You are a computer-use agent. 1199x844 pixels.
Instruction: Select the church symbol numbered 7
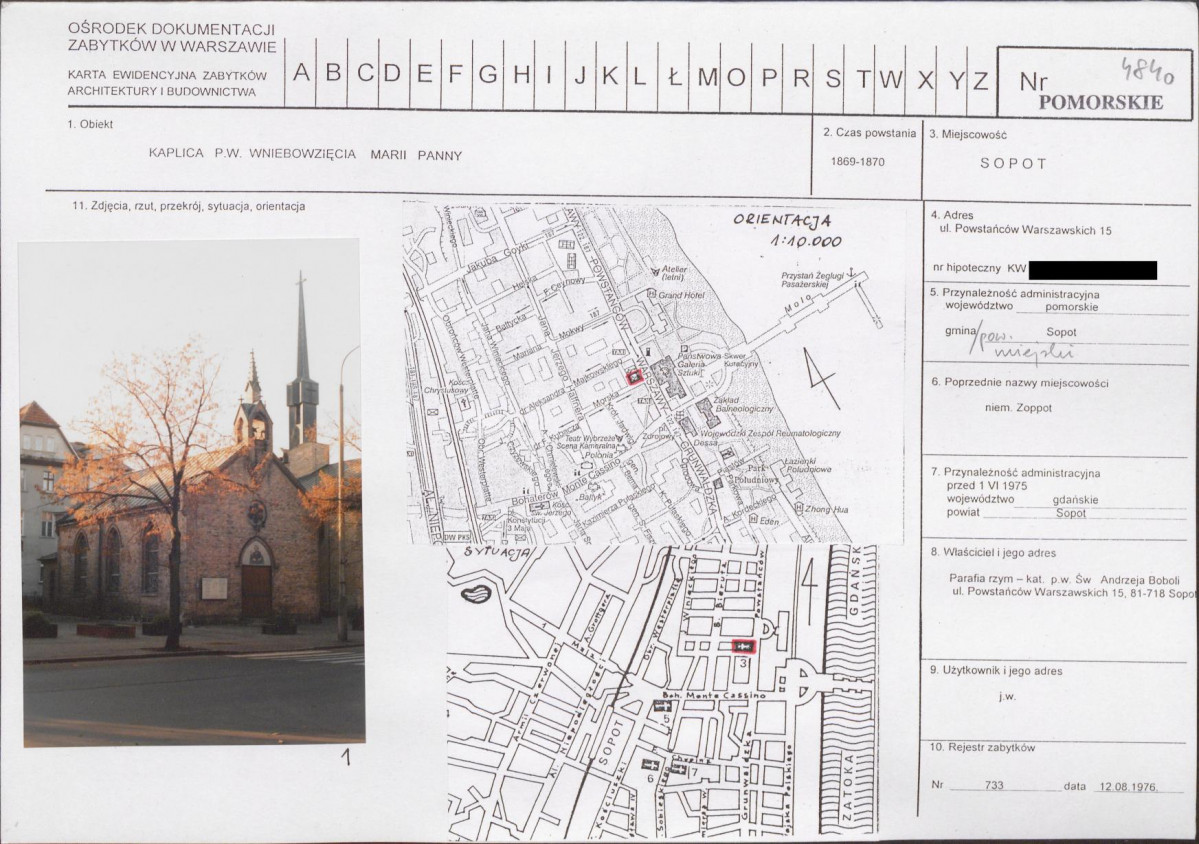click(678, 769)
